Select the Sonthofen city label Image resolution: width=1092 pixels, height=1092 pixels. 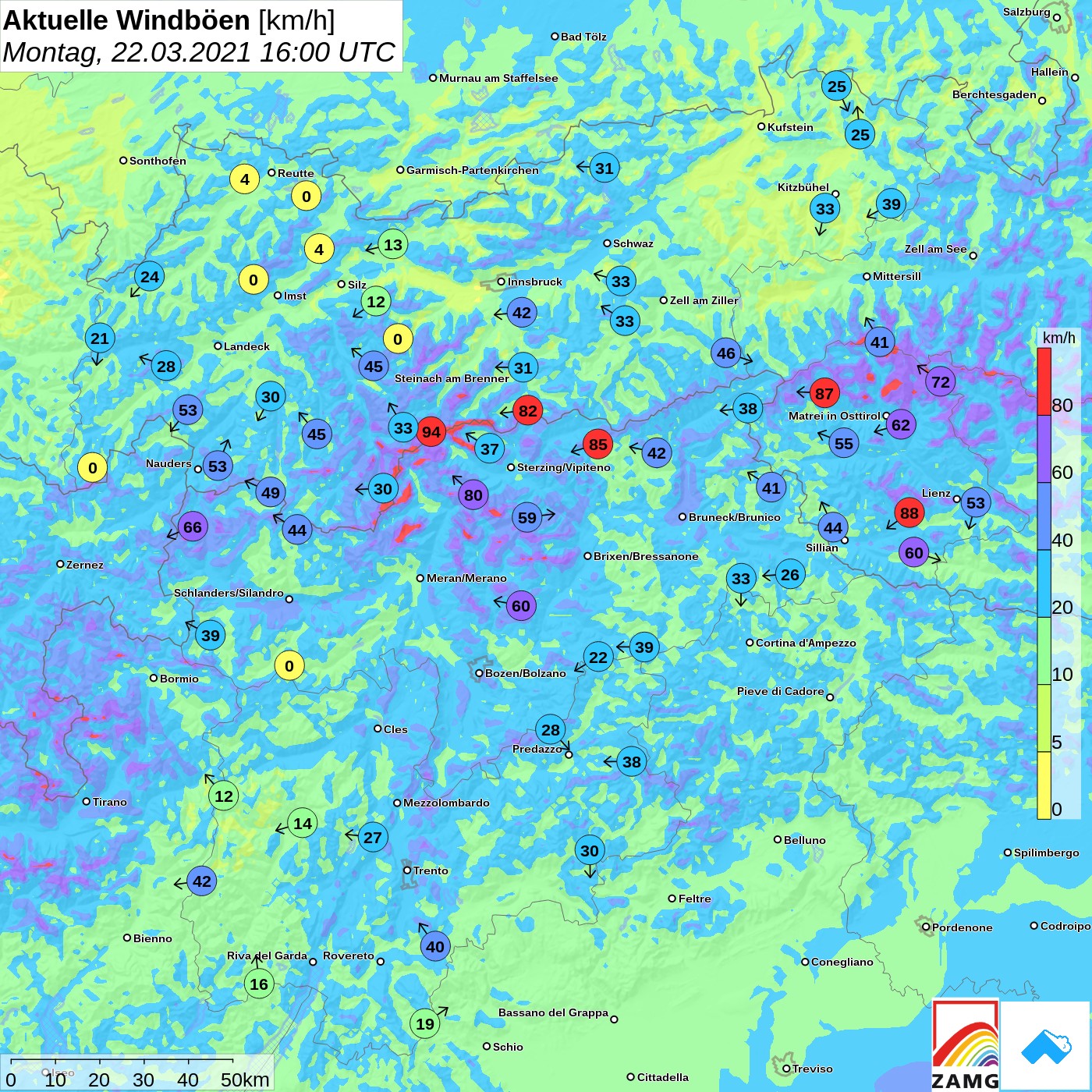click(x=158, y=161)
